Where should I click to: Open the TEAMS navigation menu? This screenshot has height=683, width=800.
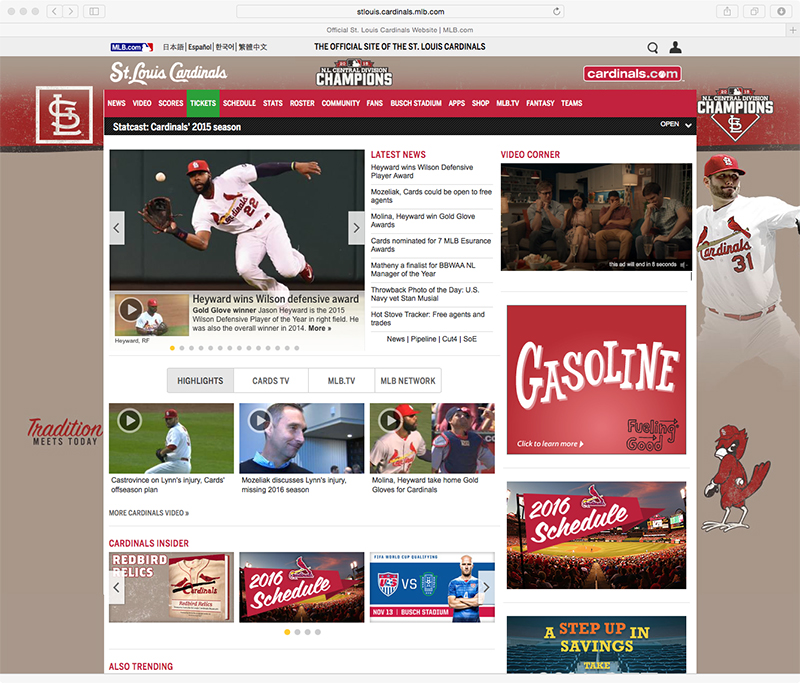(571, 103)
